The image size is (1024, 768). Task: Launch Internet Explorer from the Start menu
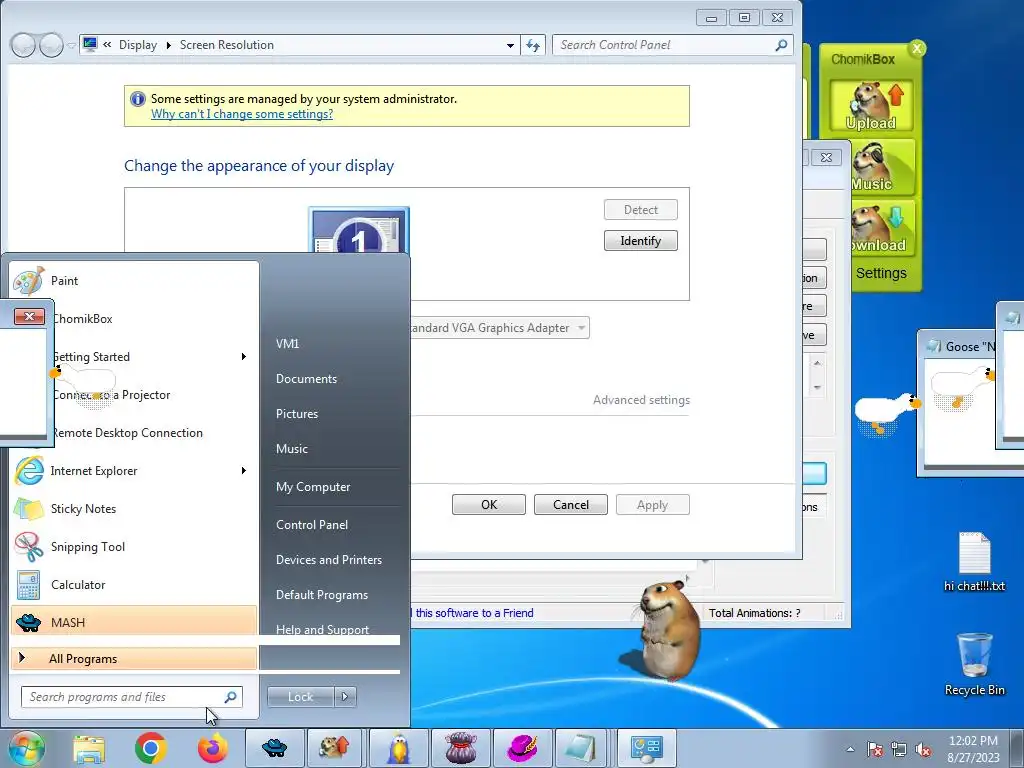click(x=134, y=471)
